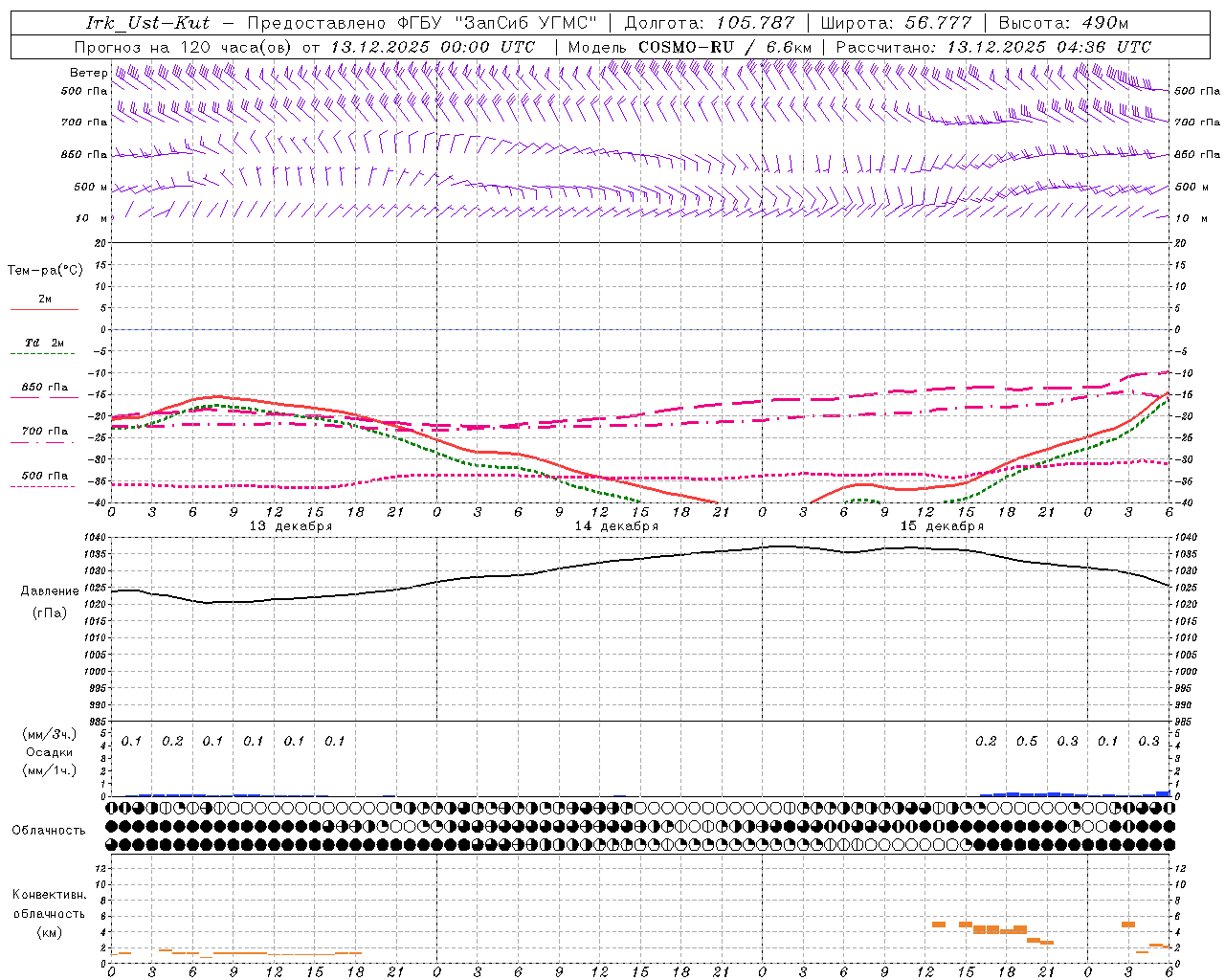The image size is (1225, 980).
Task: Click the Тем-ра(°C) temperature panel label
Action: [x=45, y=271]
